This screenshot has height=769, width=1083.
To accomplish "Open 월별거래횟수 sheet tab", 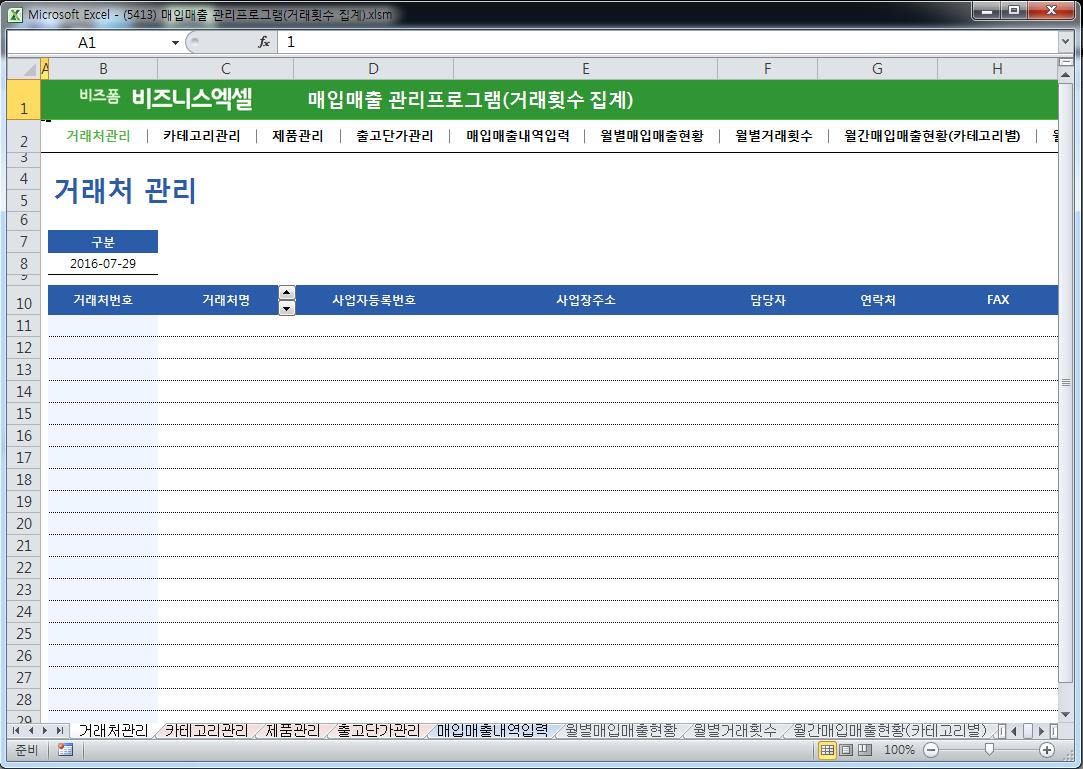I will 735,730.
